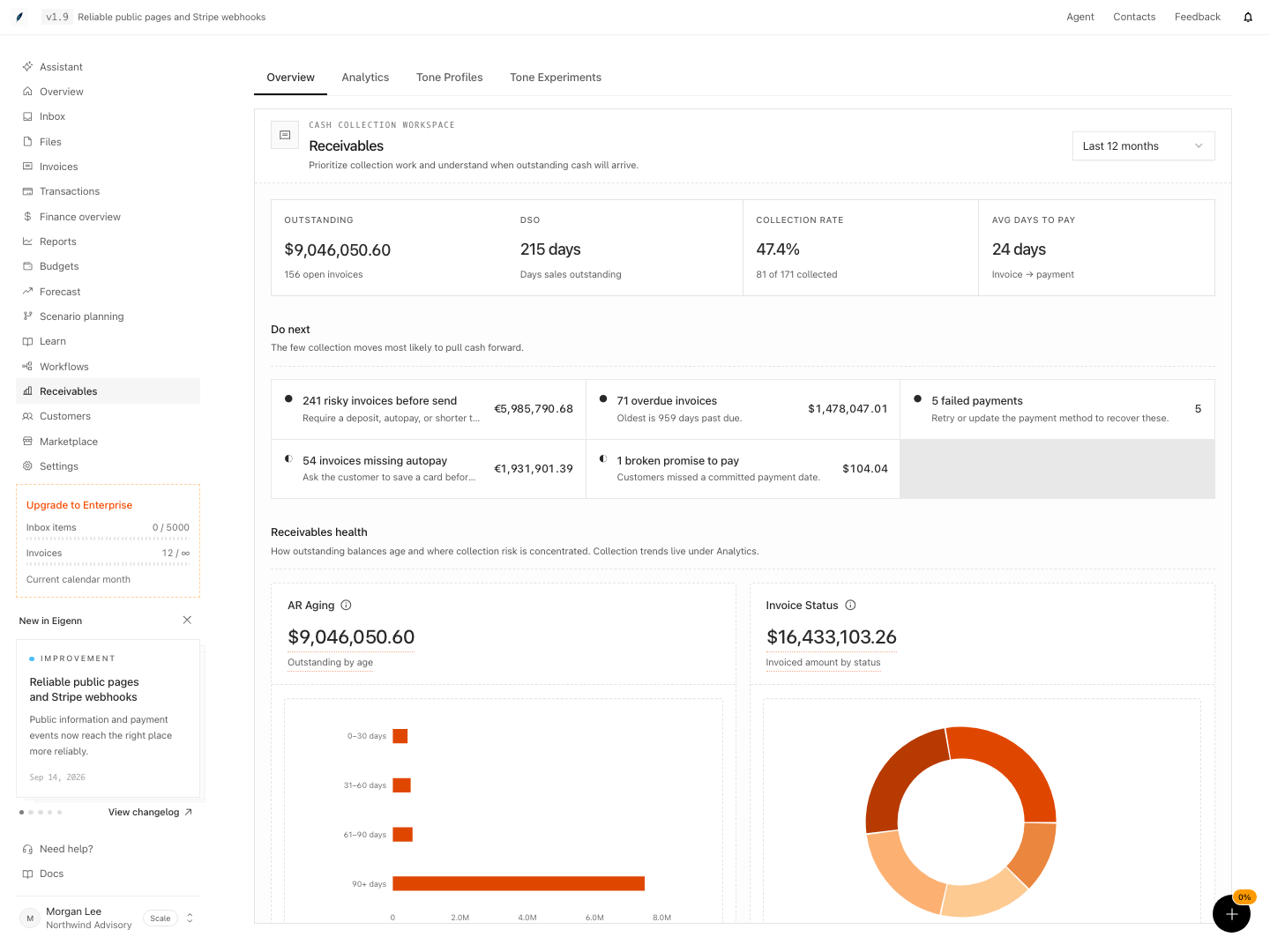Open Scenario planning branch icon
1270x952 pixels.
(27, 316)
